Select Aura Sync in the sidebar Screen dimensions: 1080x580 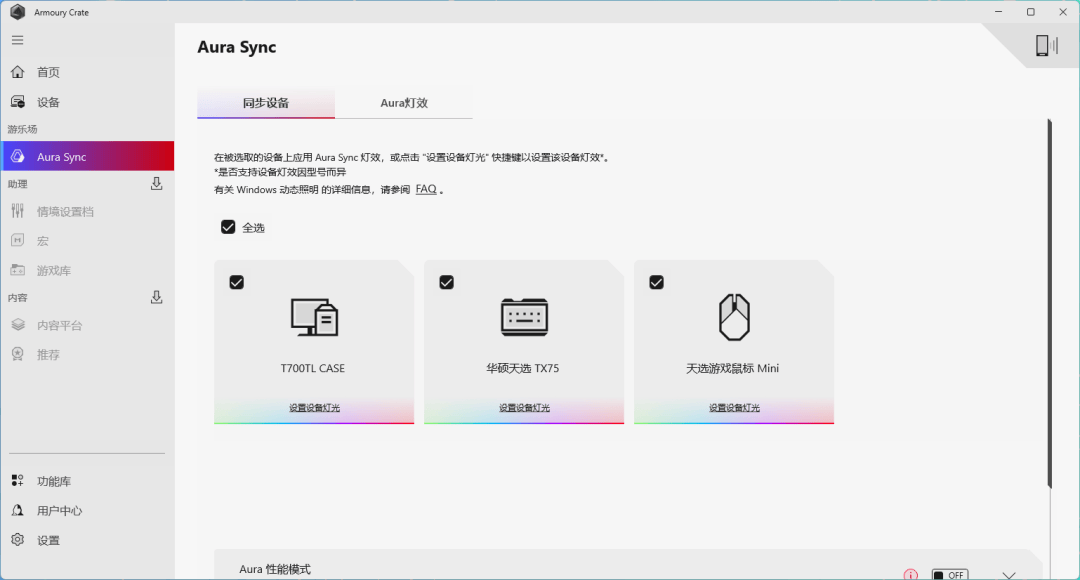click(87, 156)
